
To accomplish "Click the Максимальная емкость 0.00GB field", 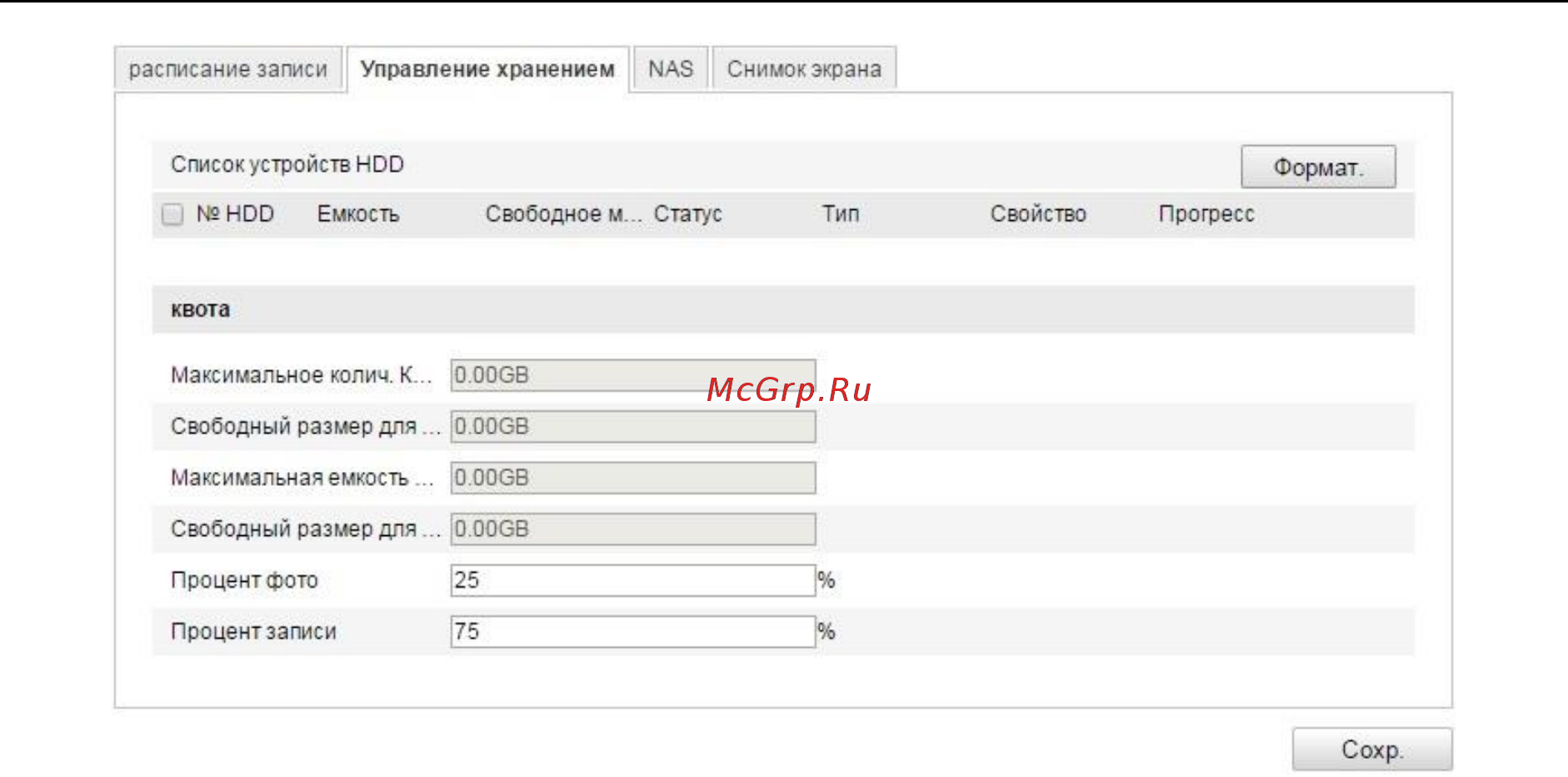I will [x=632, y=478].
